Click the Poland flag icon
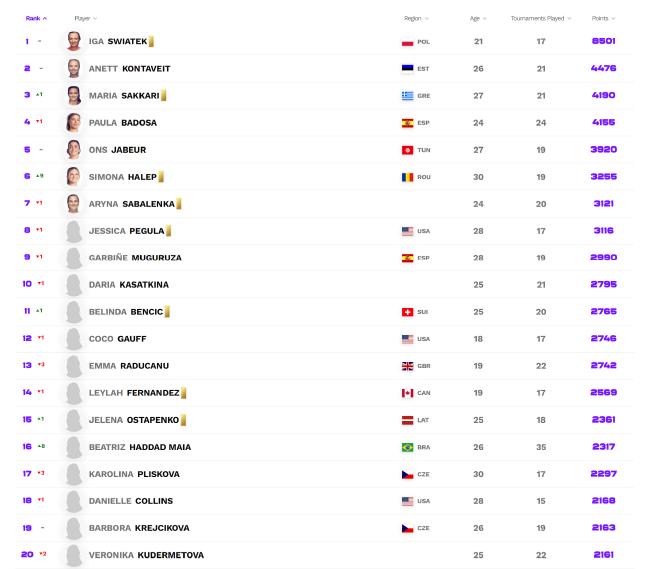 coord(407,42)
